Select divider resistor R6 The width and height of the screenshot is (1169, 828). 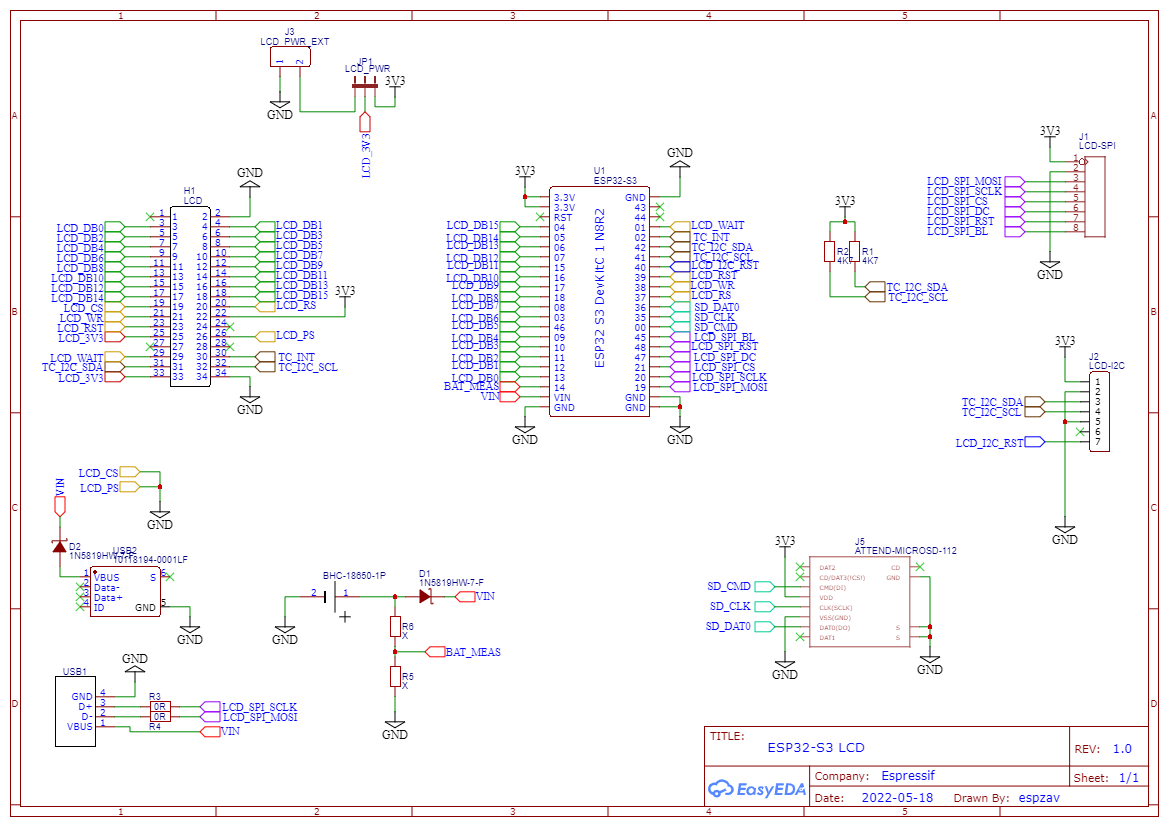click(395, 626)
